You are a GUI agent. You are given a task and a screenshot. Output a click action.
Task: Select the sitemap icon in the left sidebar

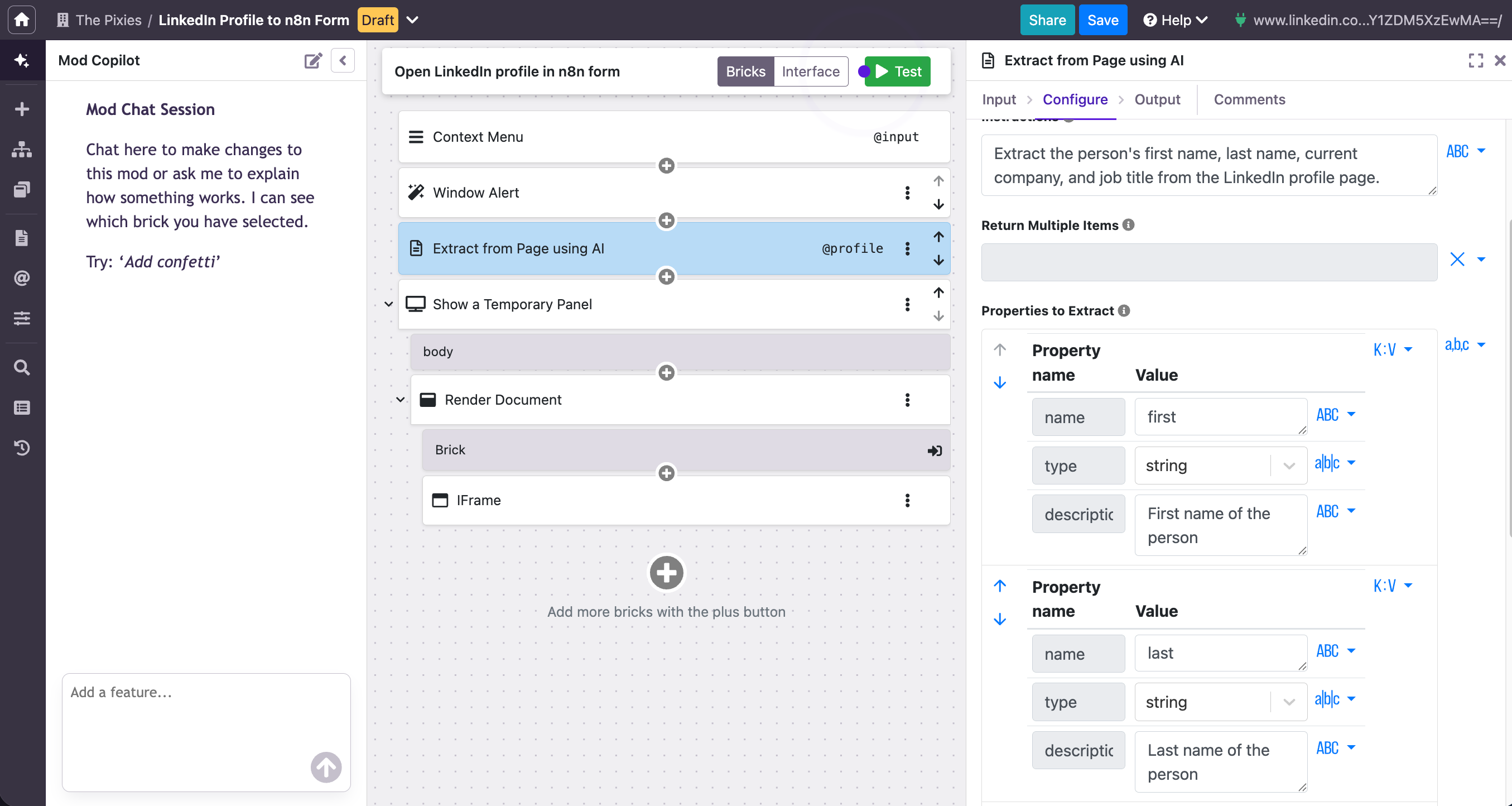(22, 149)
